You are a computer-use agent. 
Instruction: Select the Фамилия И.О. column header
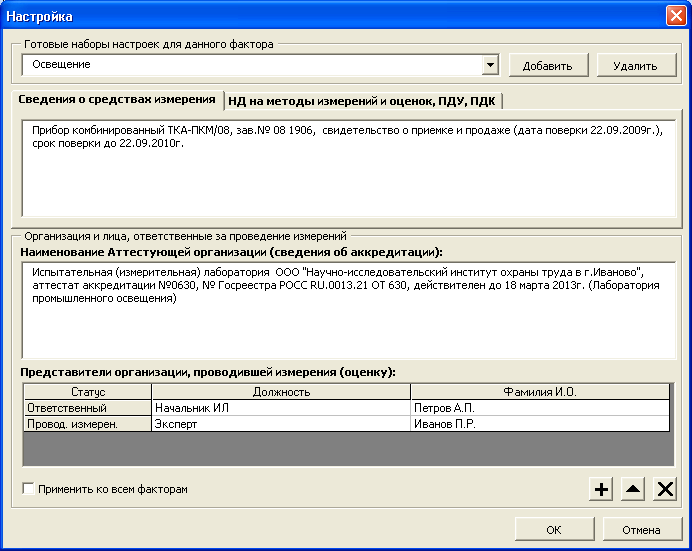click(540, 392)
